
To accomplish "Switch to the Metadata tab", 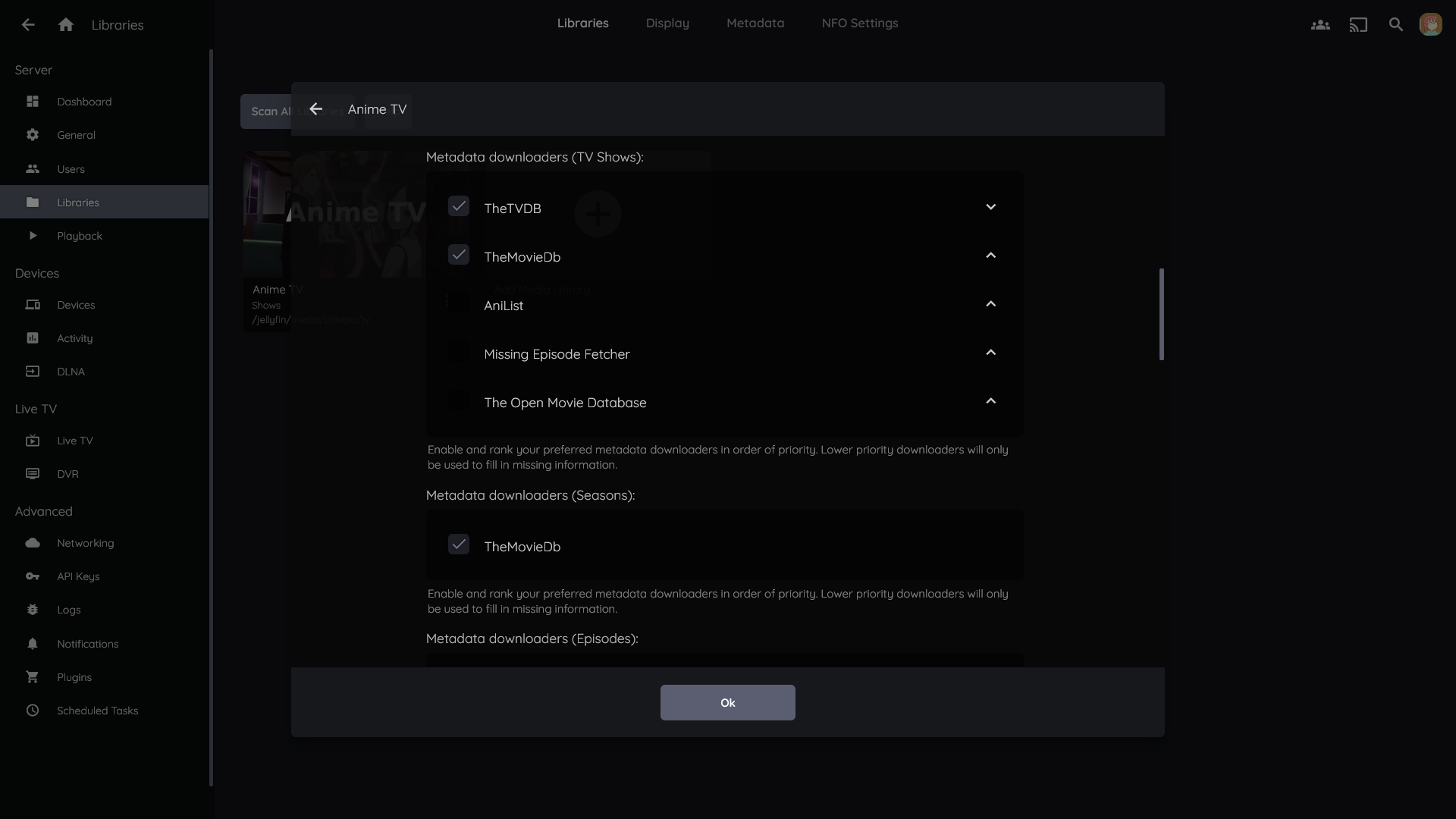I will (755, 24).
